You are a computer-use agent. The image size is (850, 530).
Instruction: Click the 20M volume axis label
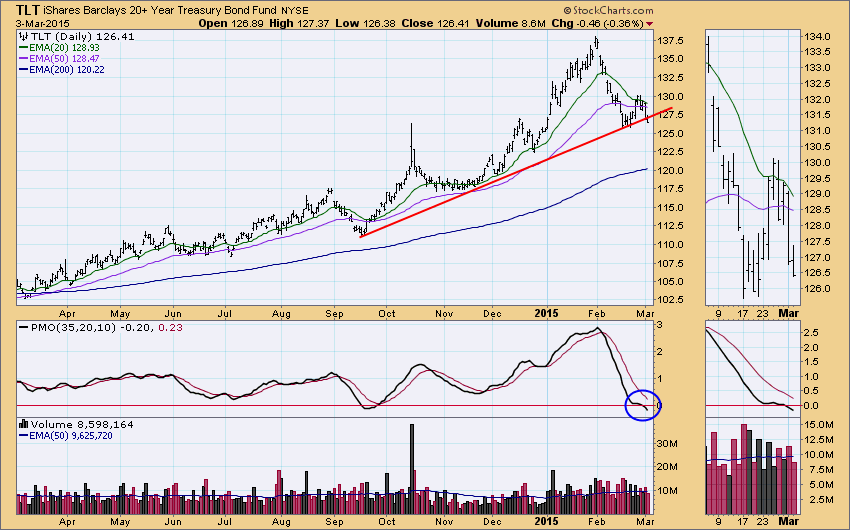pos(668,467)
